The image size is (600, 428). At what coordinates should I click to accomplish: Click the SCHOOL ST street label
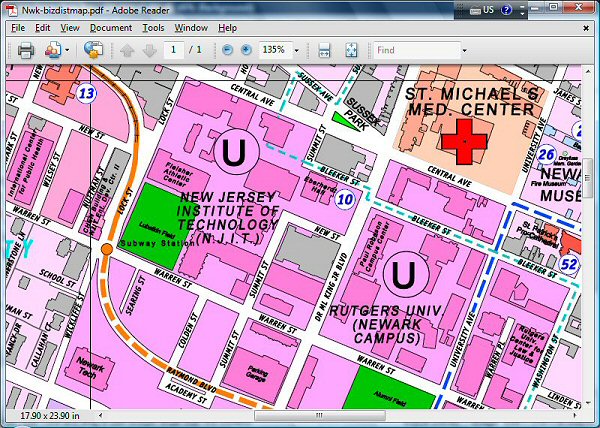coord(57,278)
